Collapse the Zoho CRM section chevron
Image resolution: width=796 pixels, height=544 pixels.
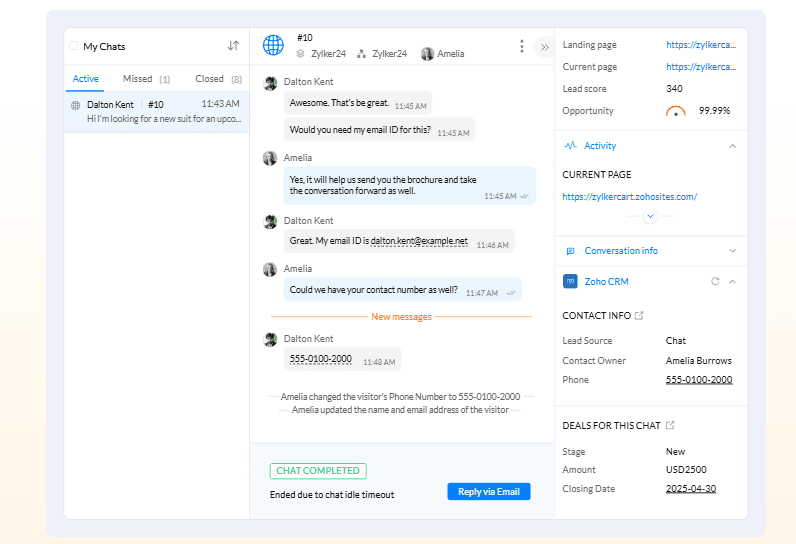[732, 282]
